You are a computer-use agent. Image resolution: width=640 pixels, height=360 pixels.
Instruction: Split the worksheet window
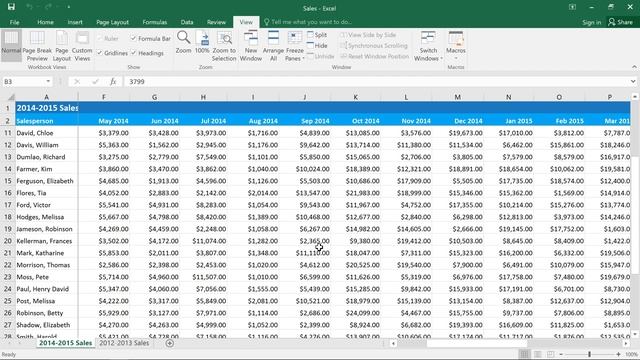click(x=317, y=35)
